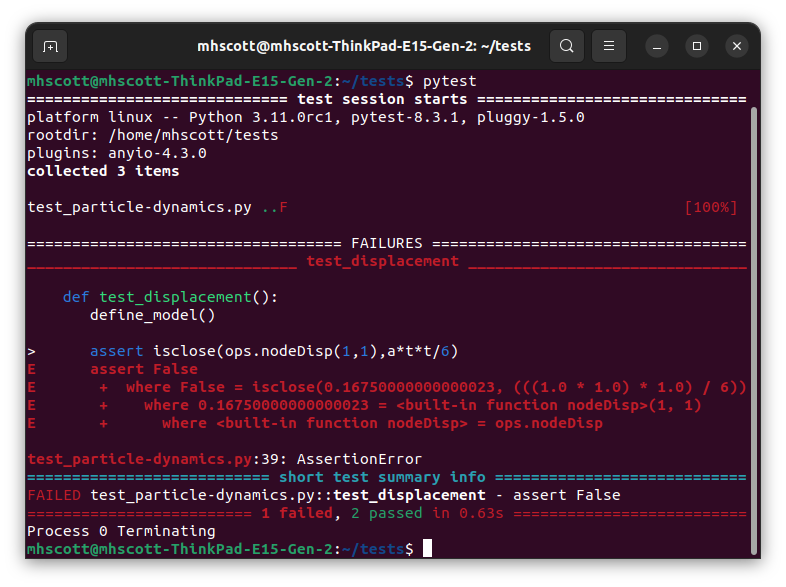Click the FAILED summary line
The image size is (786, 587).
coord(323,495)
